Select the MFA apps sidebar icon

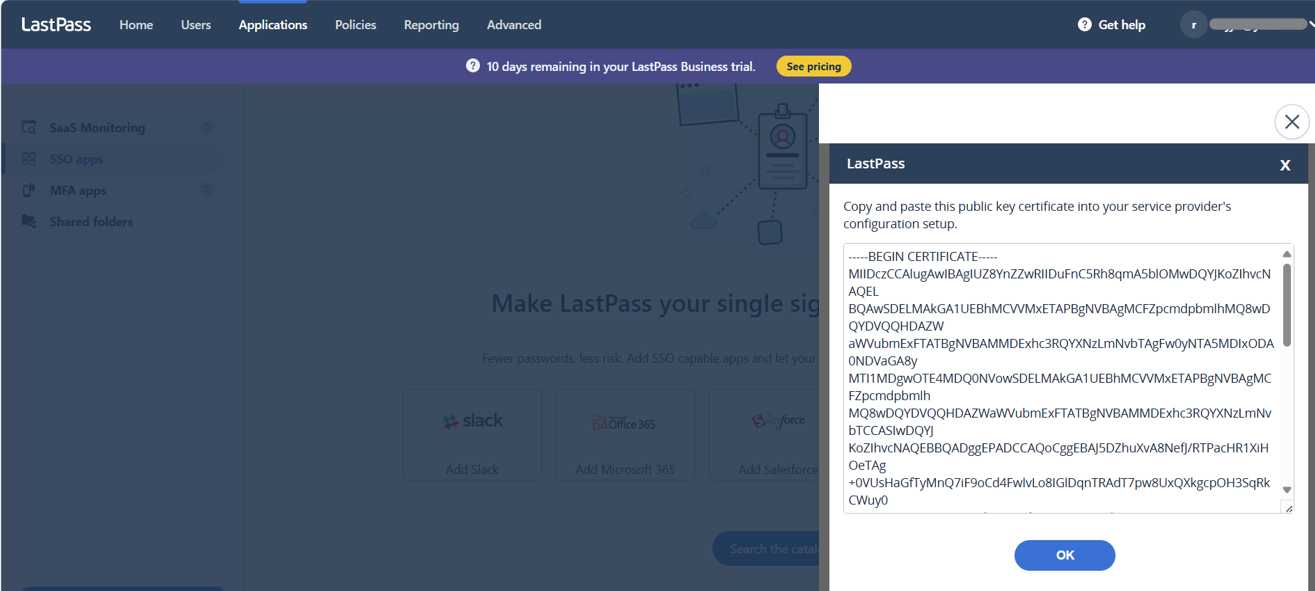pos(29,190)
